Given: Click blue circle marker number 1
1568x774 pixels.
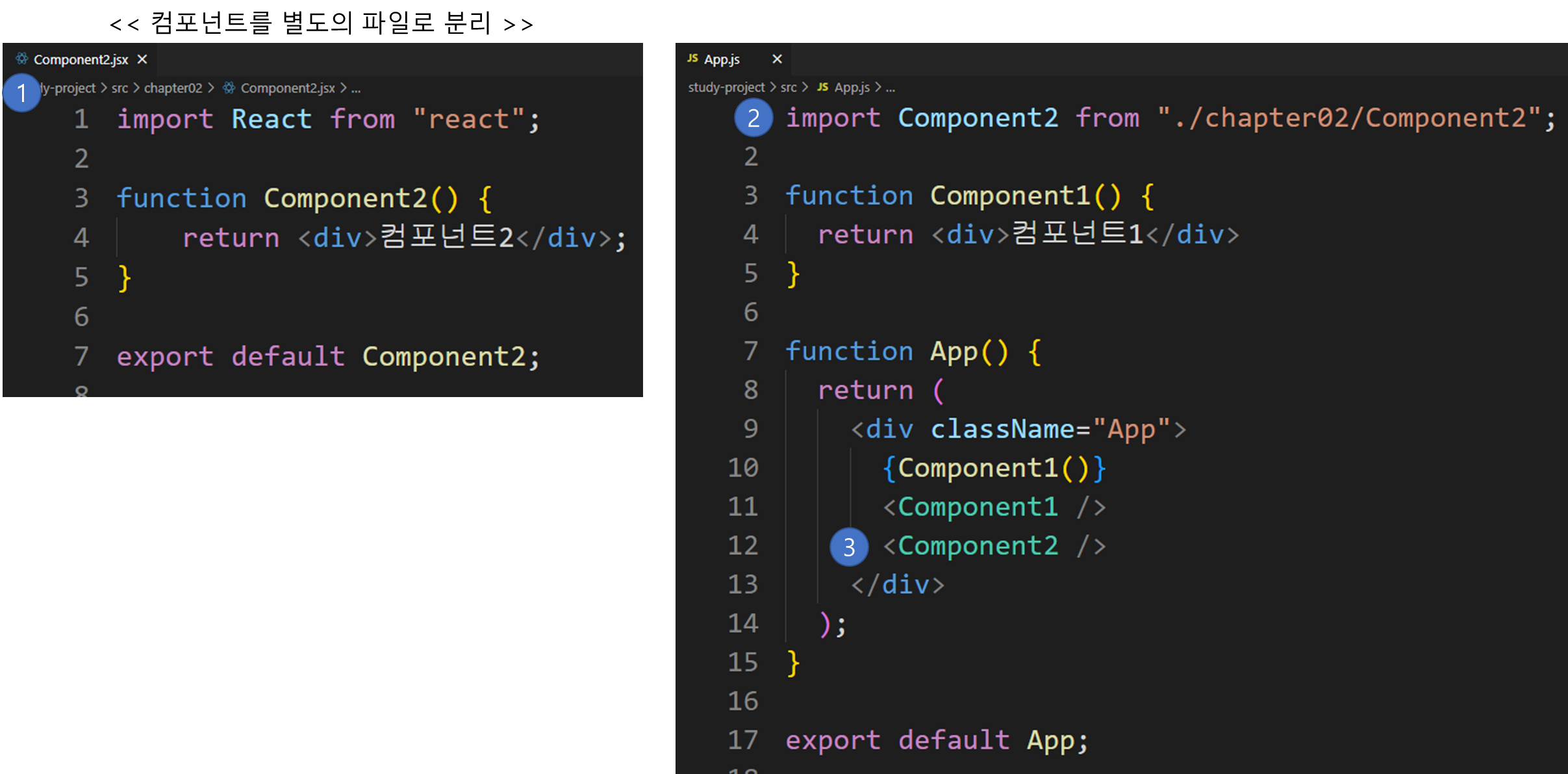Looking at the screenshot, I should point(21,93).
